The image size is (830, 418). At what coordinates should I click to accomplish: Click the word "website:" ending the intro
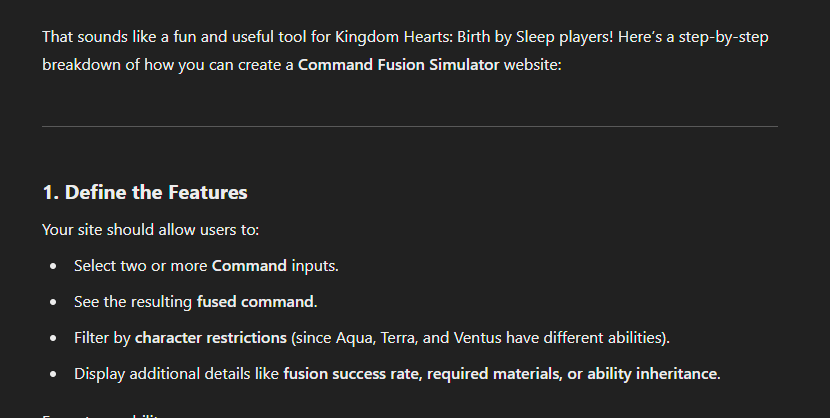click(x=532, y=65)
